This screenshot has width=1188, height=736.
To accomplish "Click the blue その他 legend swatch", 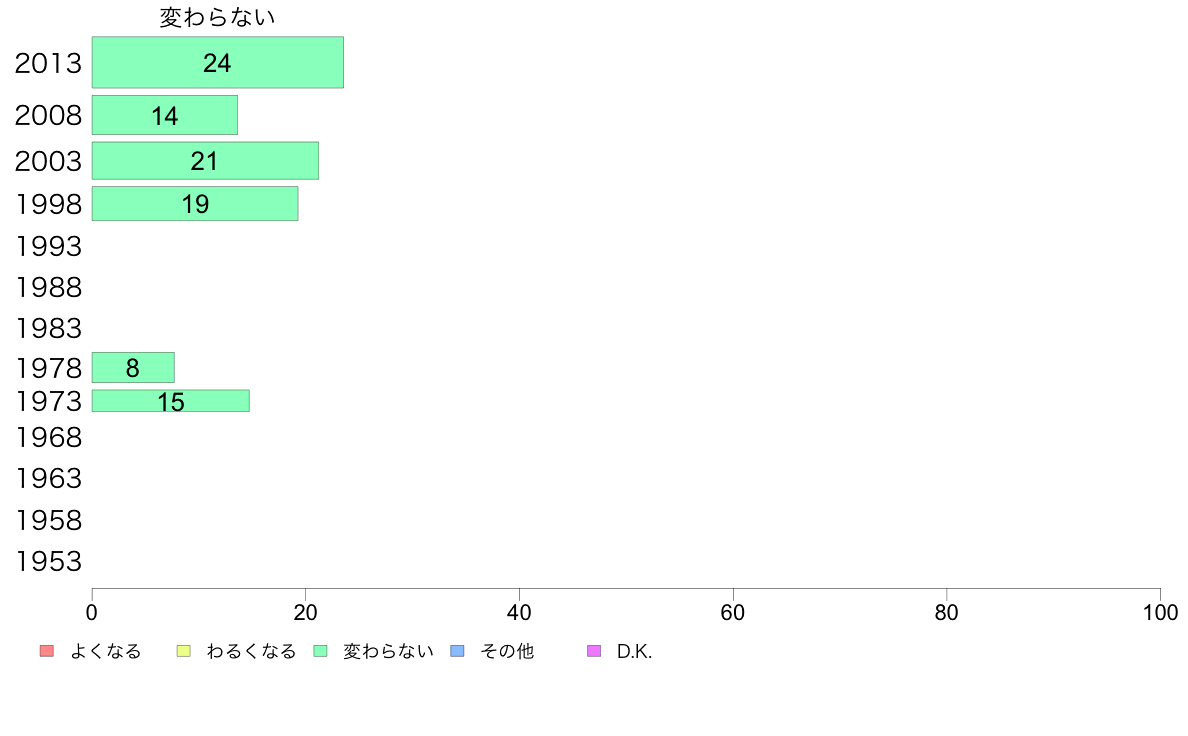I will click(458, 651).
